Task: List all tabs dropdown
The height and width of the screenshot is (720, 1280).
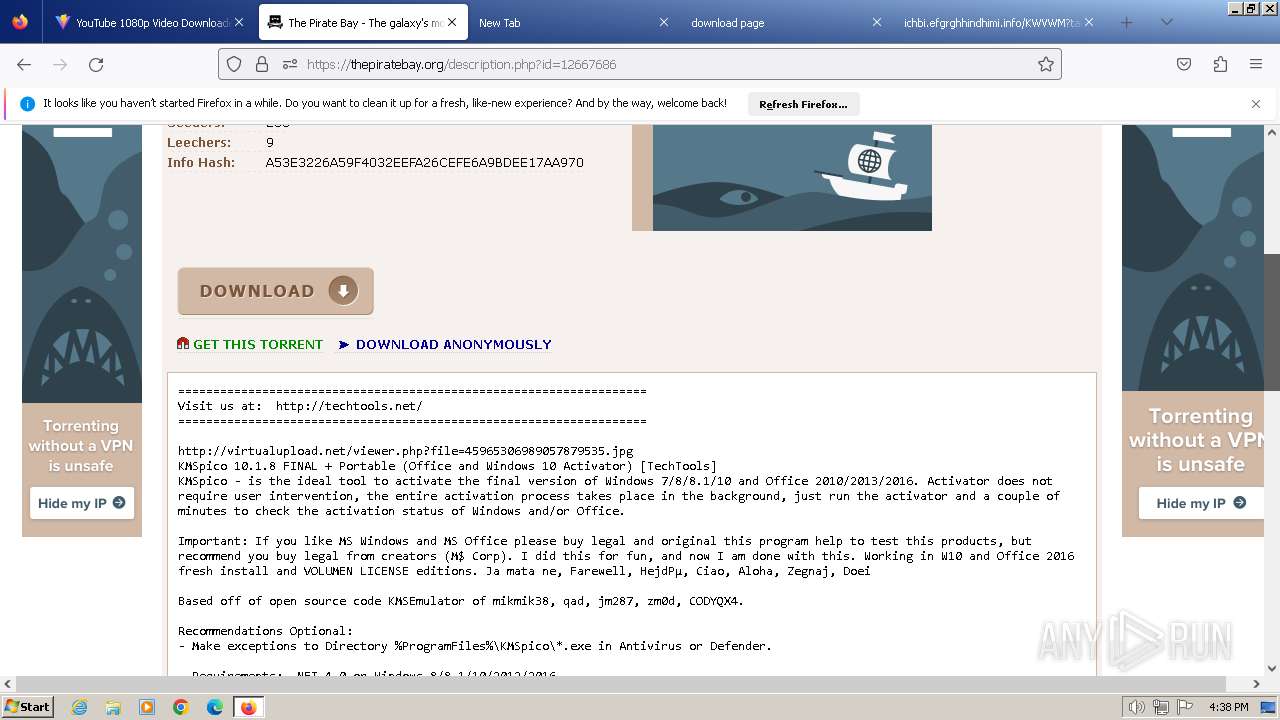Action: 1166,22
